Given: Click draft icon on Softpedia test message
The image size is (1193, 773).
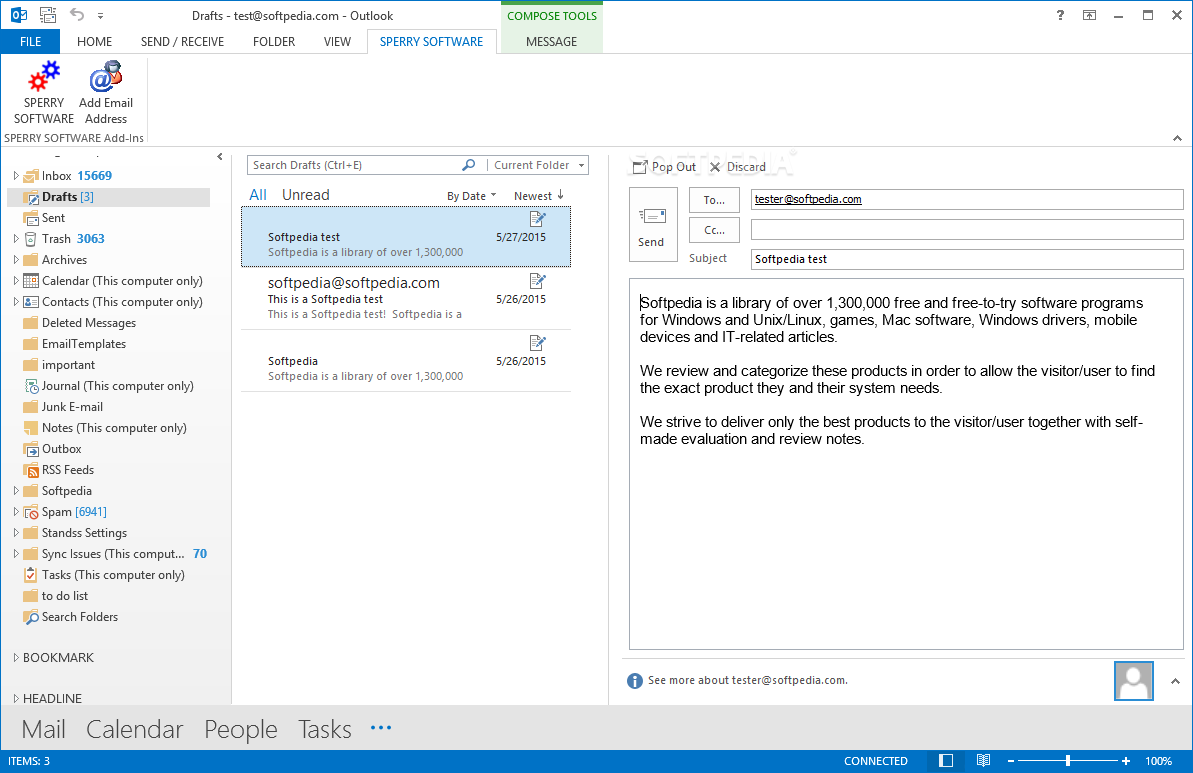Looking at the screenshot, I should 538,219.
